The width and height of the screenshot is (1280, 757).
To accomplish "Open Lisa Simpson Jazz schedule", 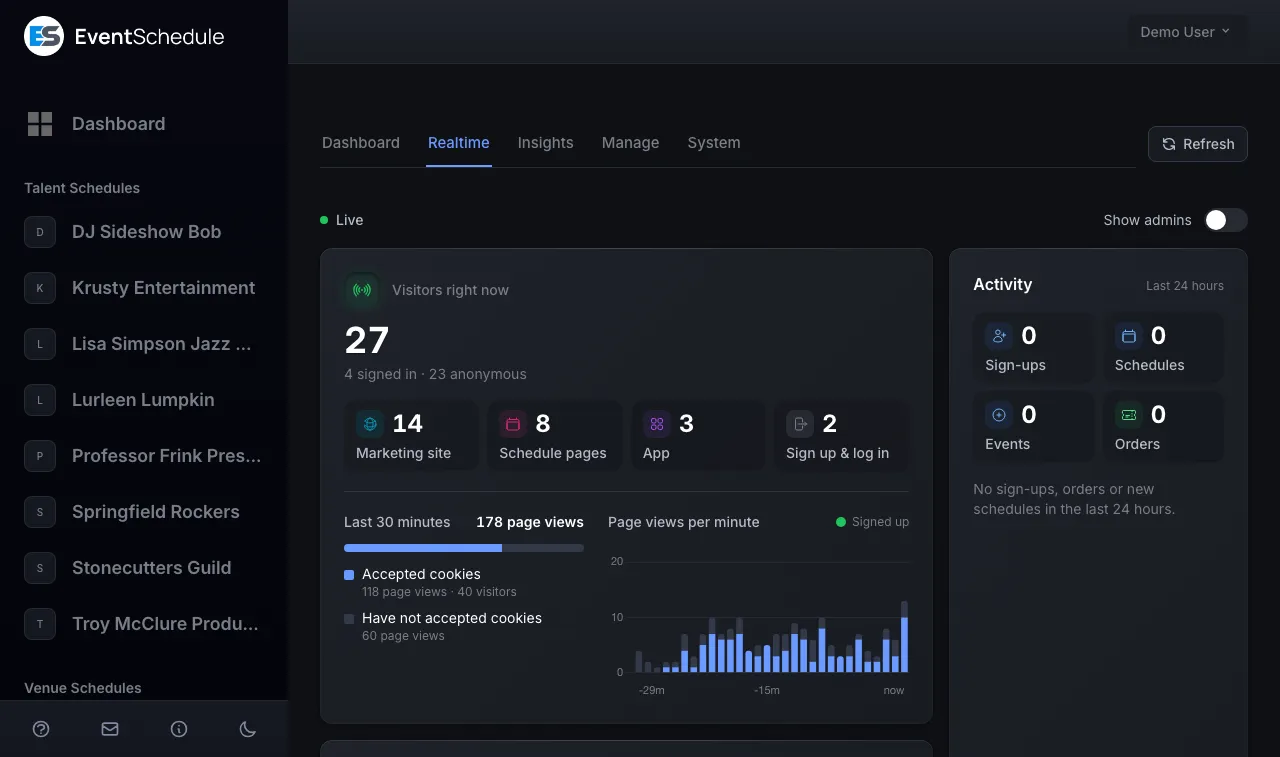I will [x=144, y=344].
